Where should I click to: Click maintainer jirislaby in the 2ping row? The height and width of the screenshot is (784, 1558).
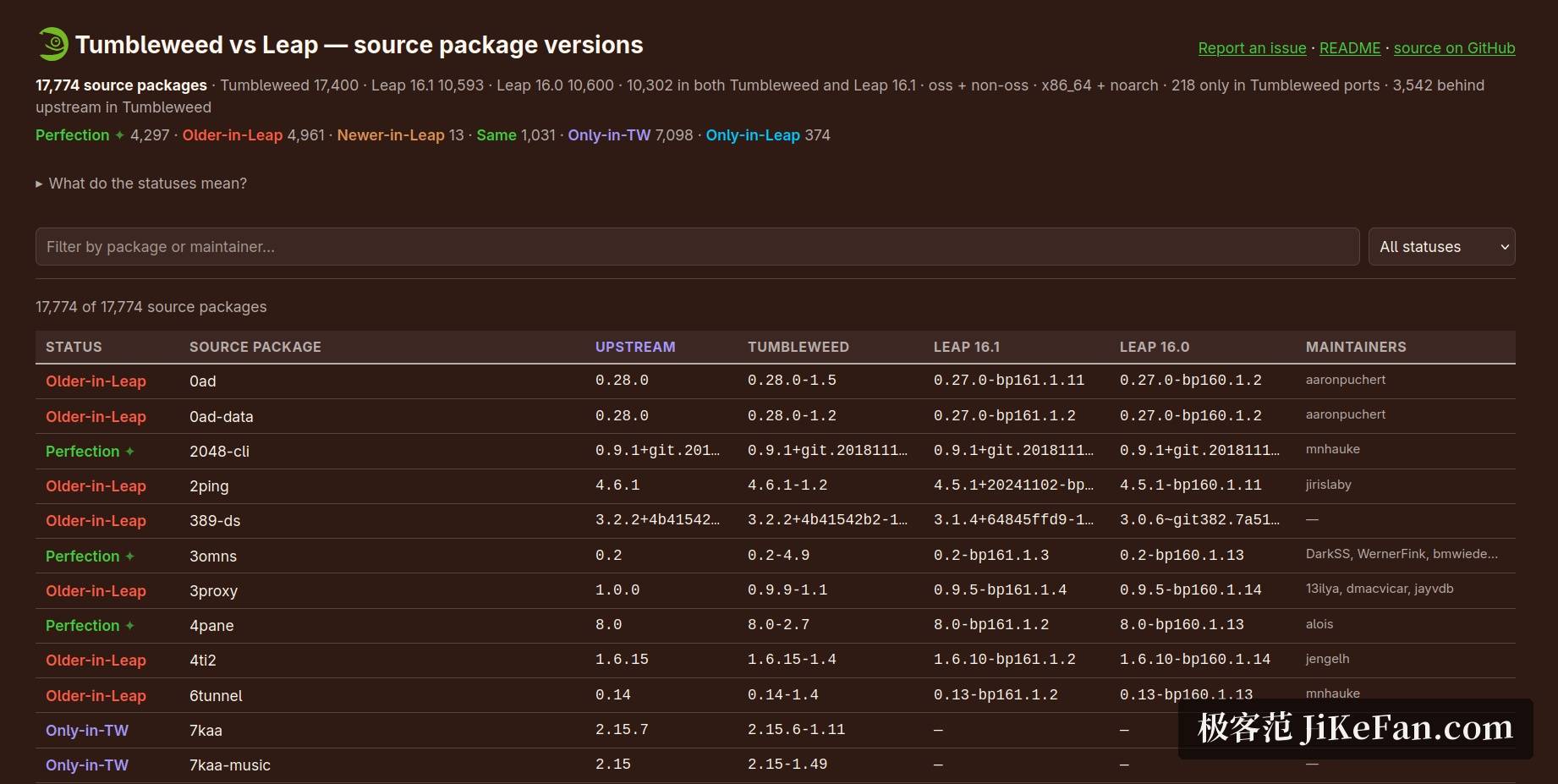[x=1329, y=485]
